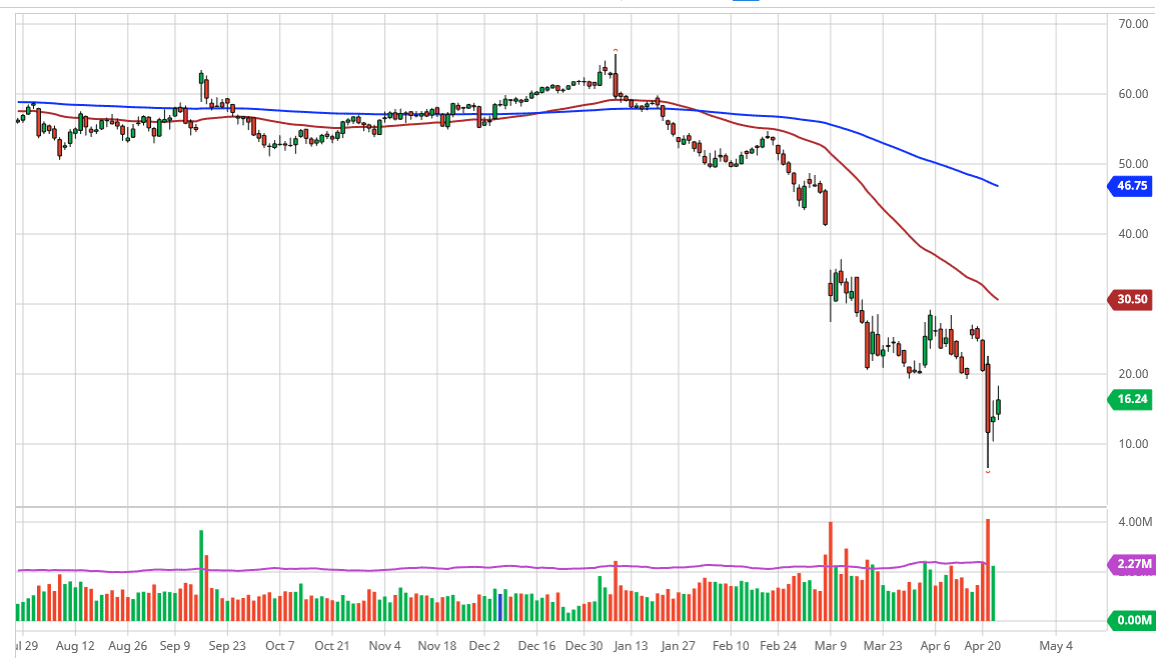Viewport: 1160px width, 665px height.
Task: Click the blue 46.75 moving average price label
Action: click(1130, 186)
